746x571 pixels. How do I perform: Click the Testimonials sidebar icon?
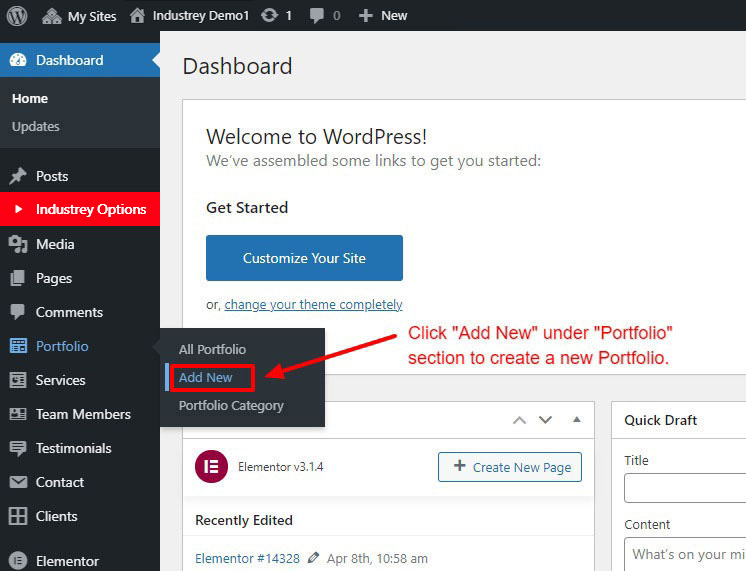tap(18, 448)
